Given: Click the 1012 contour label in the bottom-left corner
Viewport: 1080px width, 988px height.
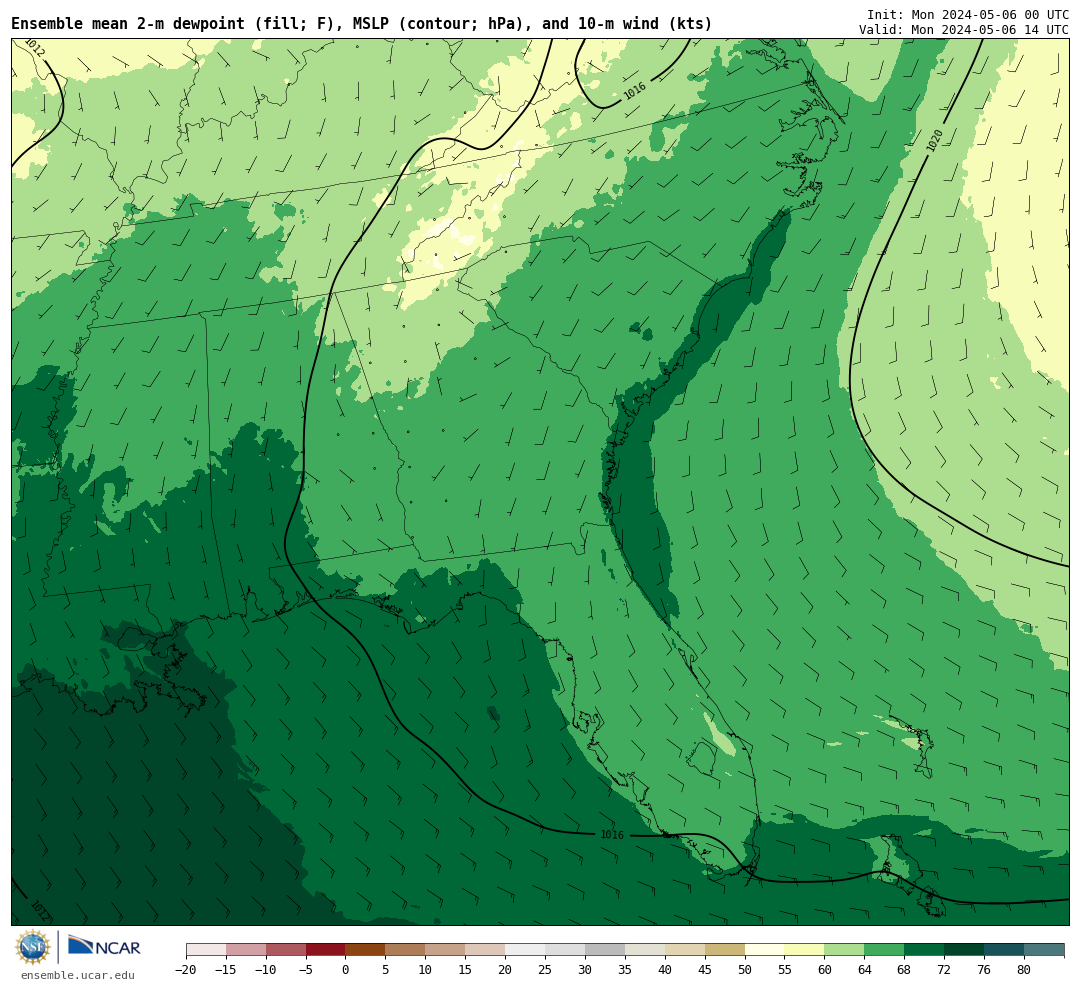Looking at the screenshot, I should pos(39,912).
